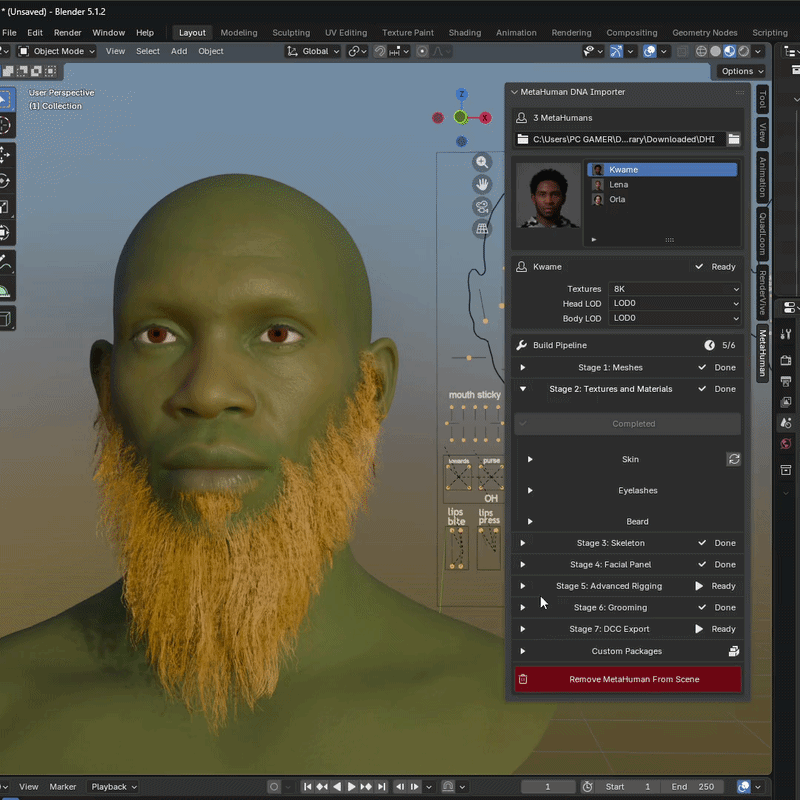Click the pan view hand icon
Screen dimensions: 800x800
pyautogui.click(x=482, y=184)
